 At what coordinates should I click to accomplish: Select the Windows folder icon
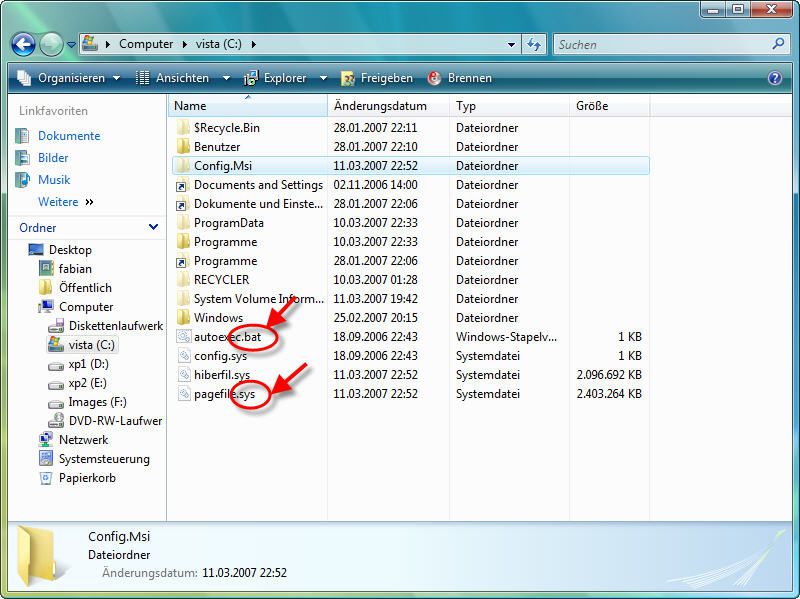(183, 317)
